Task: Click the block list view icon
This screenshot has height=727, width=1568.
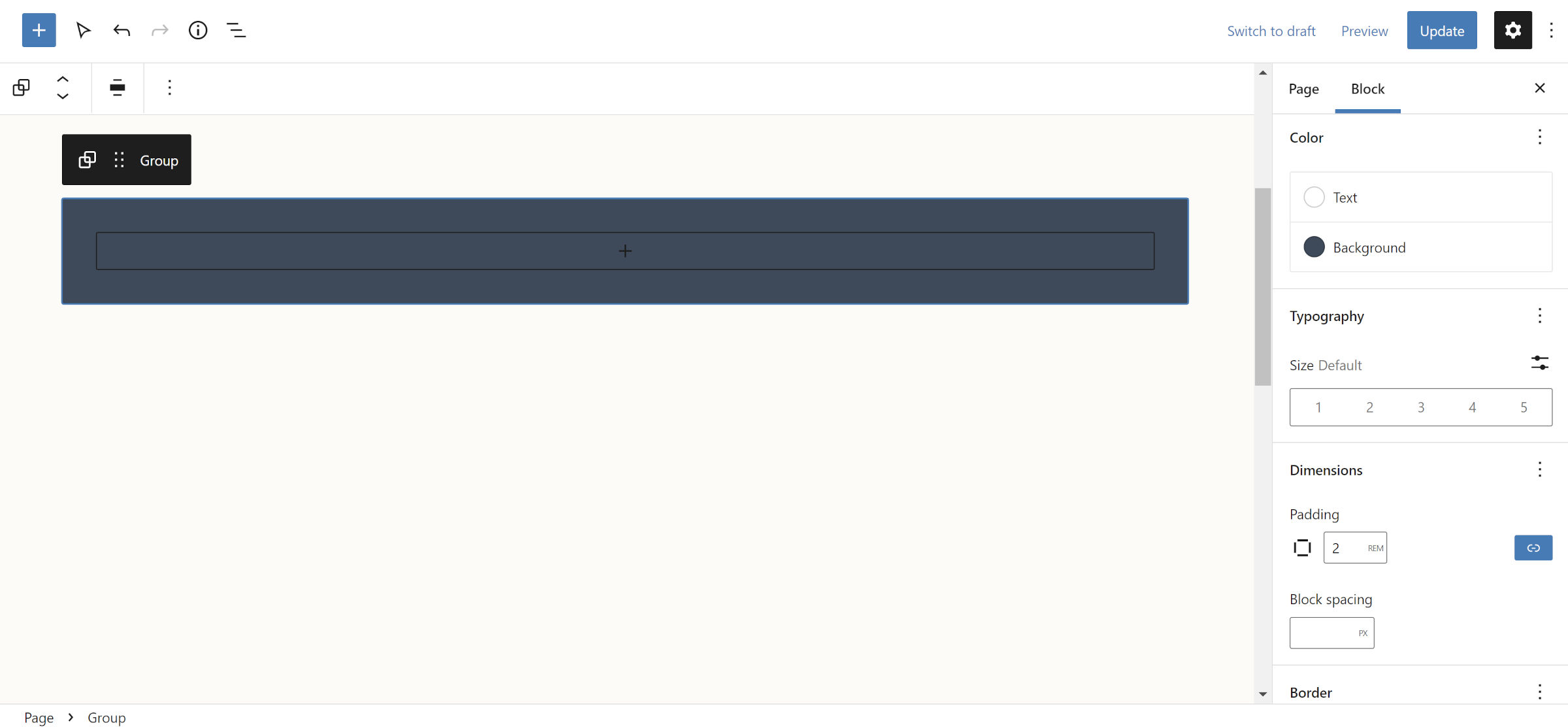Action: (235, 30)
